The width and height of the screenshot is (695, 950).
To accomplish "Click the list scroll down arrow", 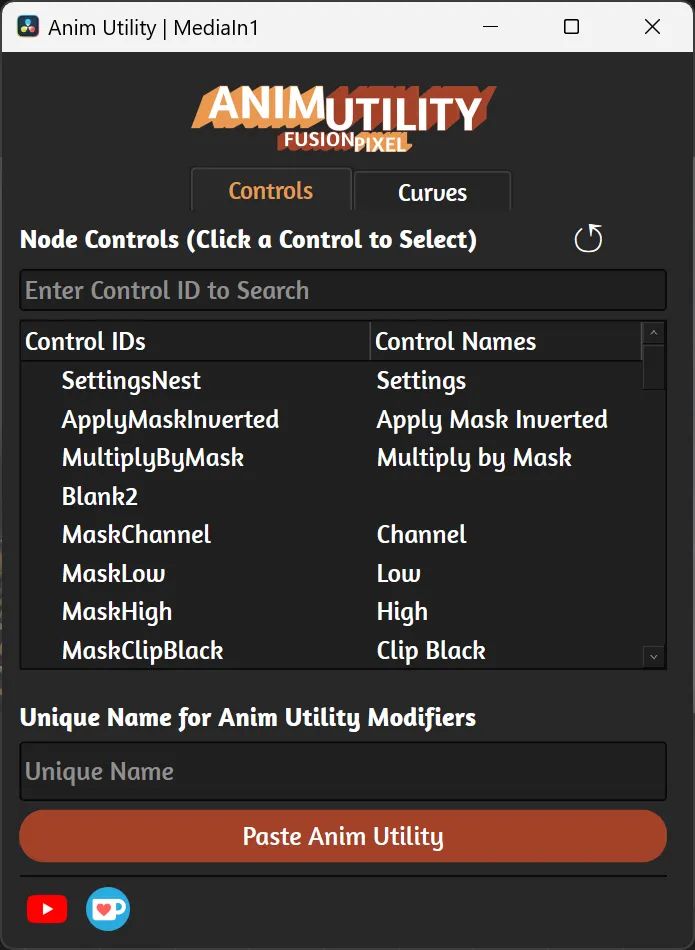I will pos(654,656).
